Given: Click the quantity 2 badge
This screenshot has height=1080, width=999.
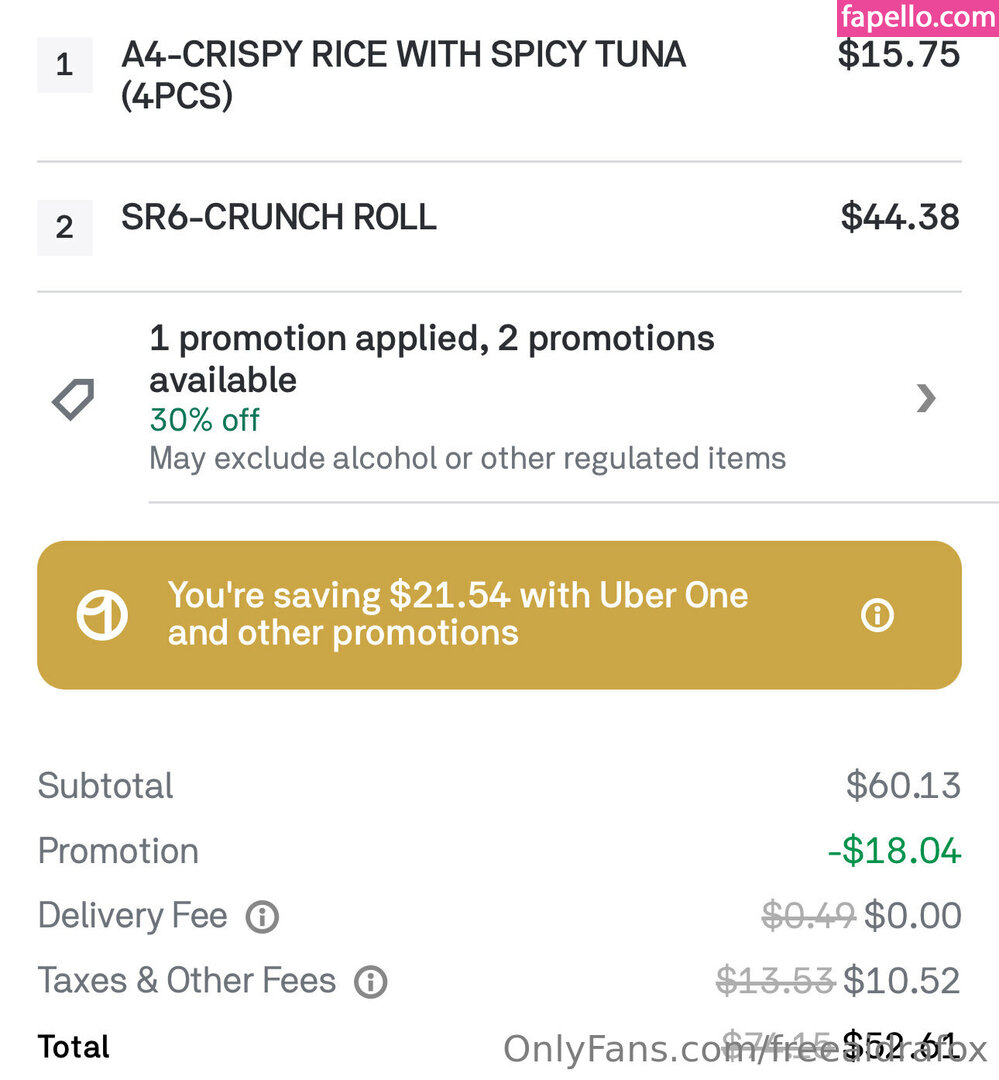Looking at the screenshot, I should (64, 227).
